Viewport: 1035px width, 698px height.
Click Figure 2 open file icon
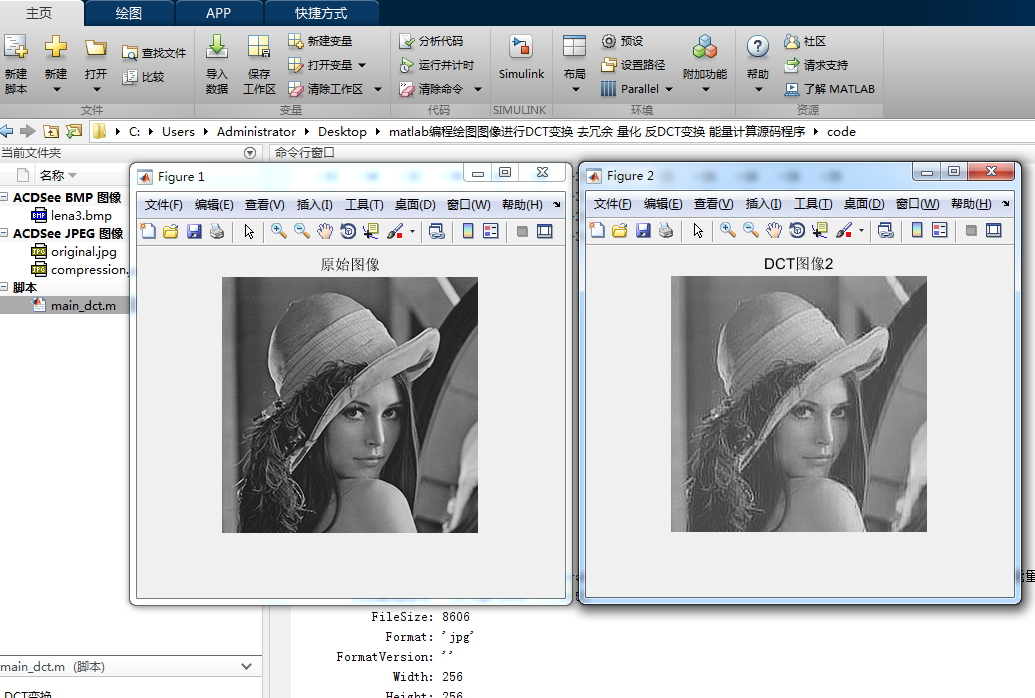coord(620,230)
